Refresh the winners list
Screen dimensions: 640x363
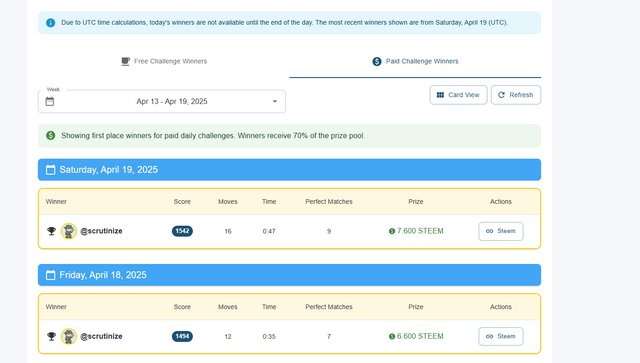coord(516,95)
